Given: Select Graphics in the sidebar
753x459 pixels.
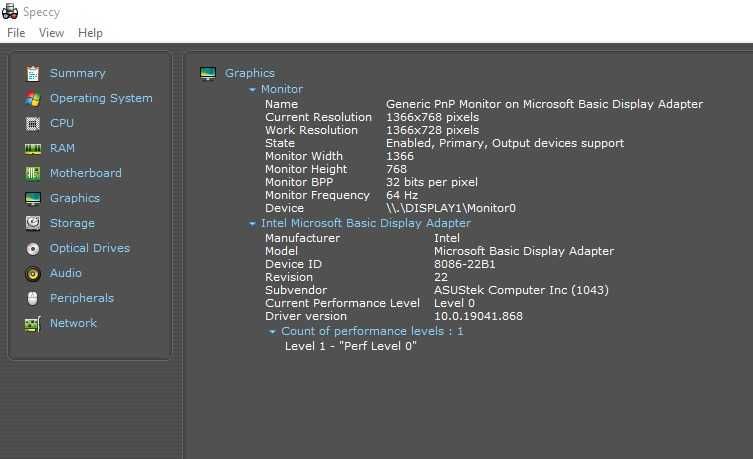Looking at the screenshot, I should coord(75,198).
